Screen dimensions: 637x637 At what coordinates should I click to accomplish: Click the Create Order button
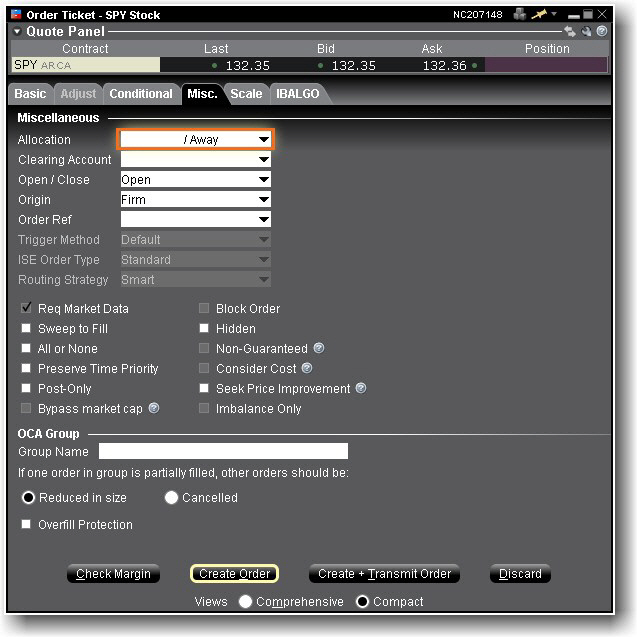234,574
